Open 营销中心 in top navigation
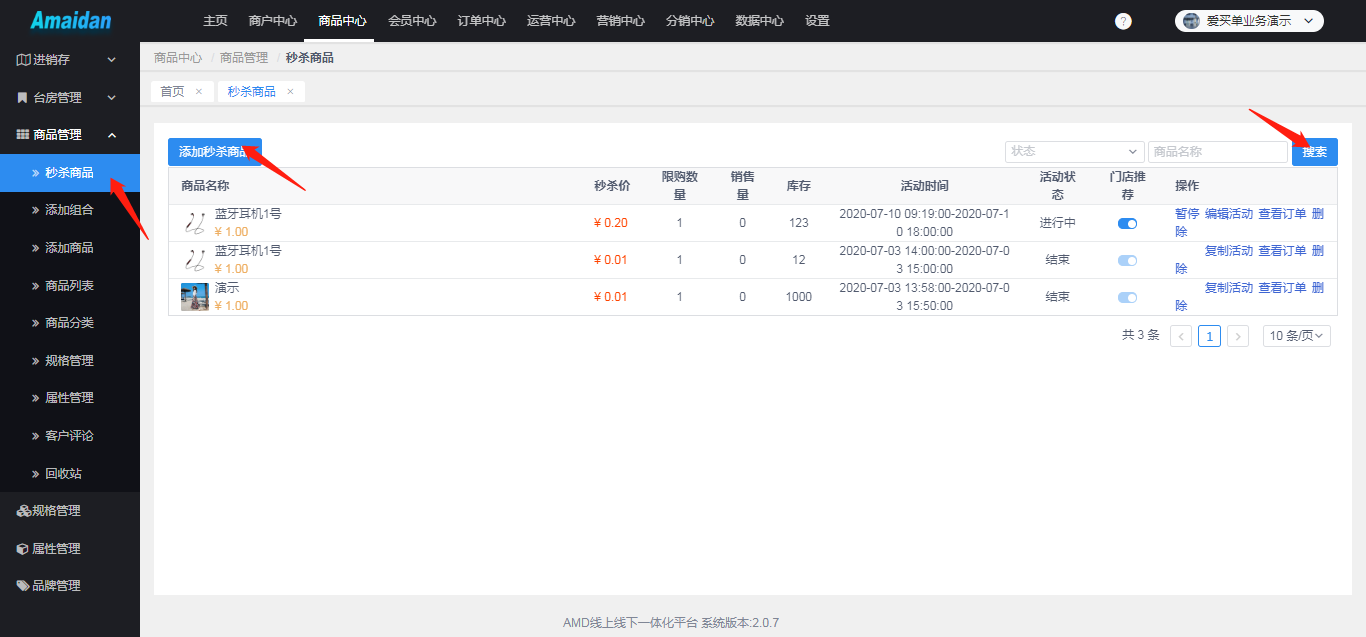Image resolution: width=1366 pixels, height=637 pixels. 620,21
